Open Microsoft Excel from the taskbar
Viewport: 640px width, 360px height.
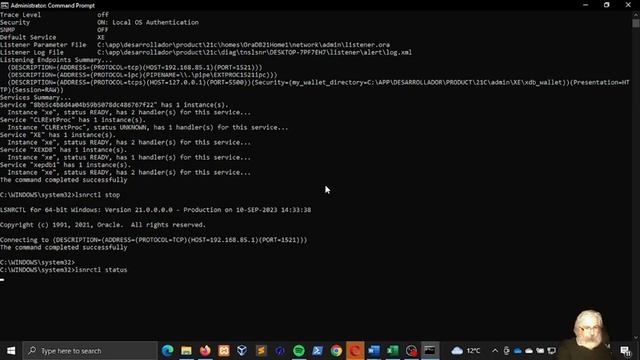tap(393, 351)
